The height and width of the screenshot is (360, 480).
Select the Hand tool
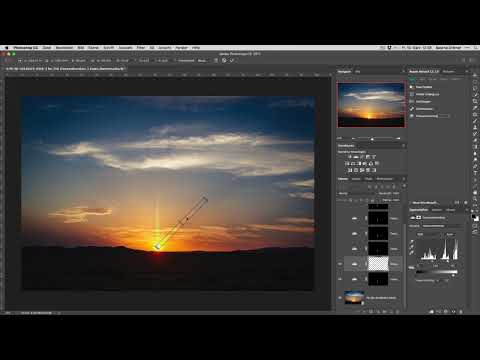[475, 192]
